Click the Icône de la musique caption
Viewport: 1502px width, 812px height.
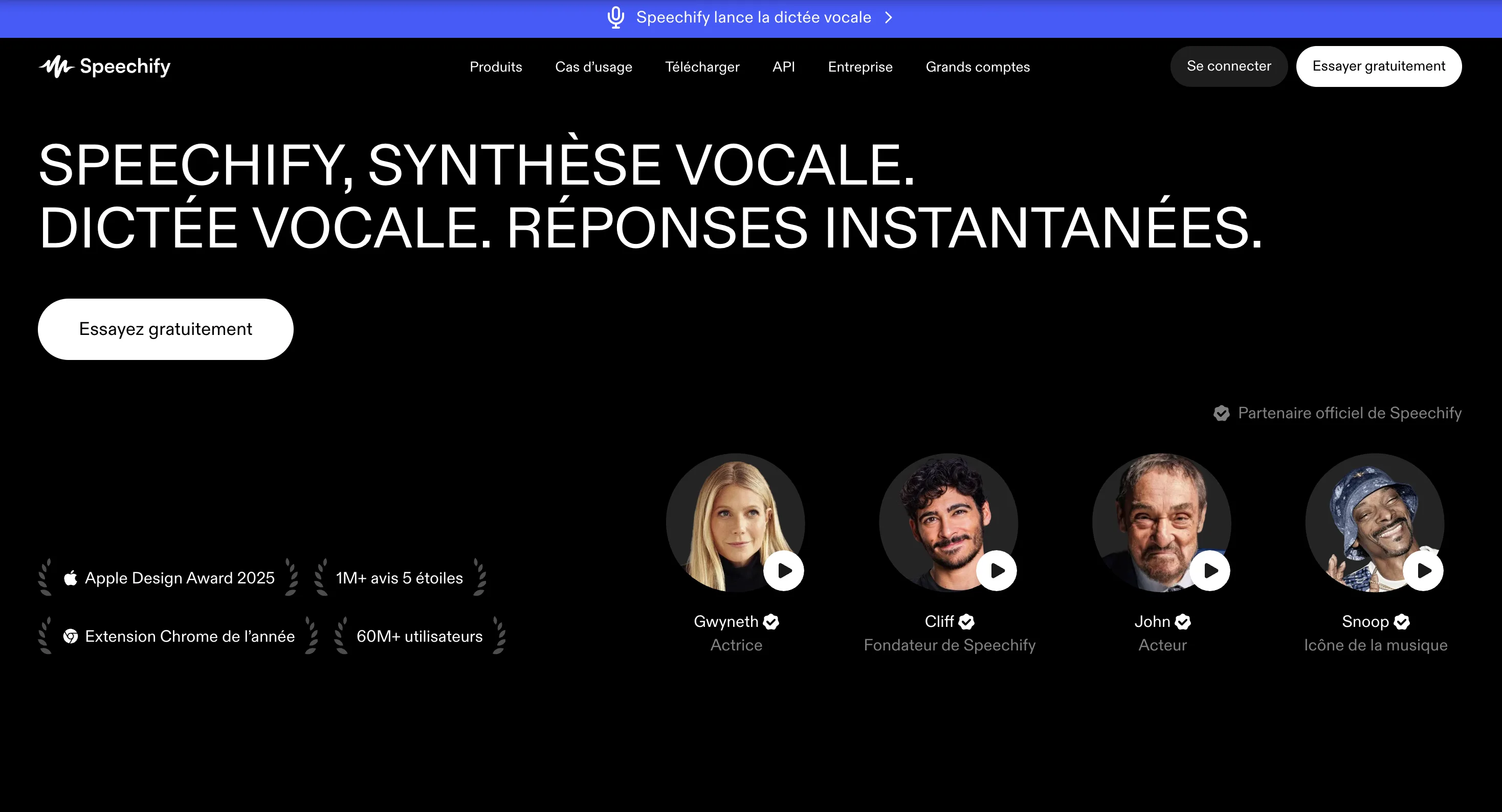tap(1376, 645)
